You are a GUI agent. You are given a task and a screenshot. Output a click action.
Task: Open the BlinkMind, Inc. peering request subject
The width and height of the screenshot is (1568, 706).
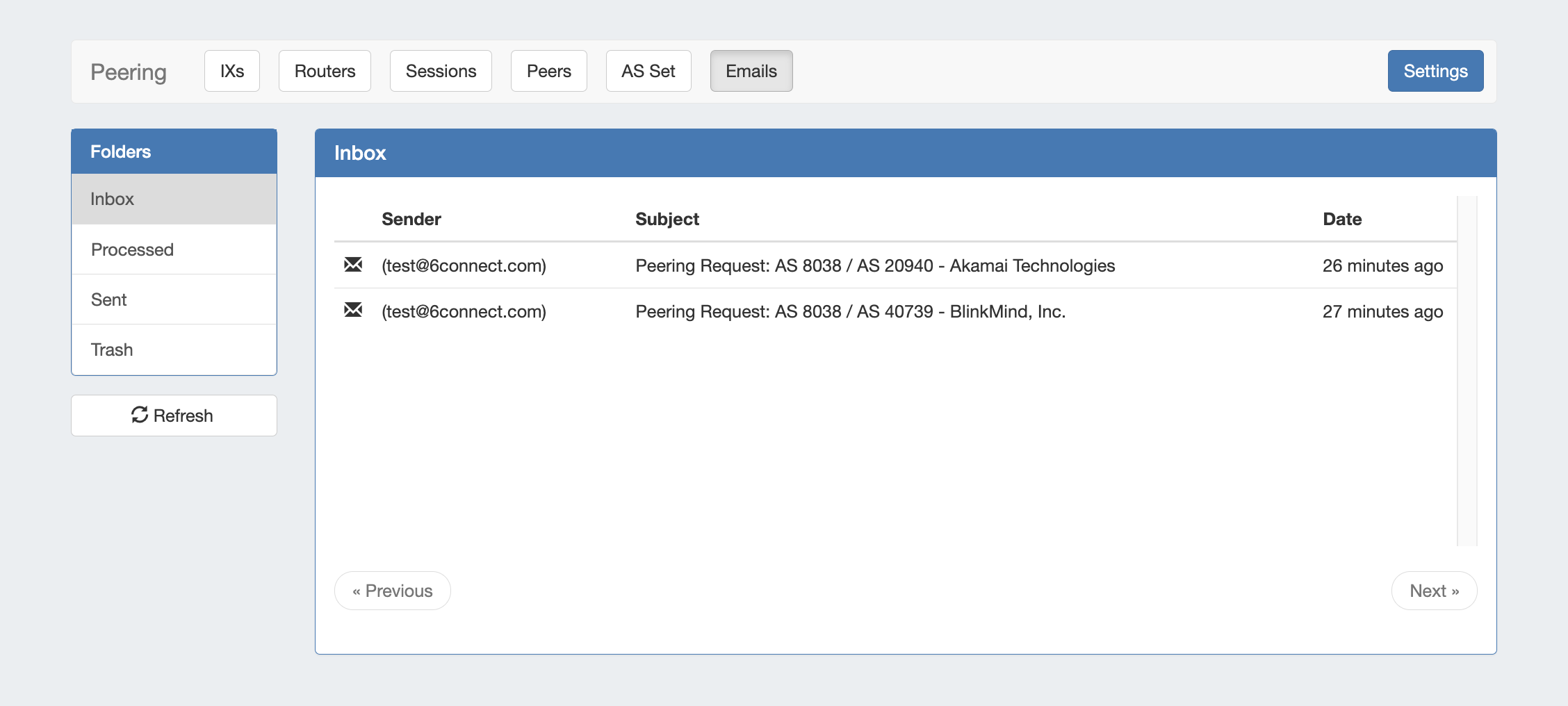pos(850,311)
